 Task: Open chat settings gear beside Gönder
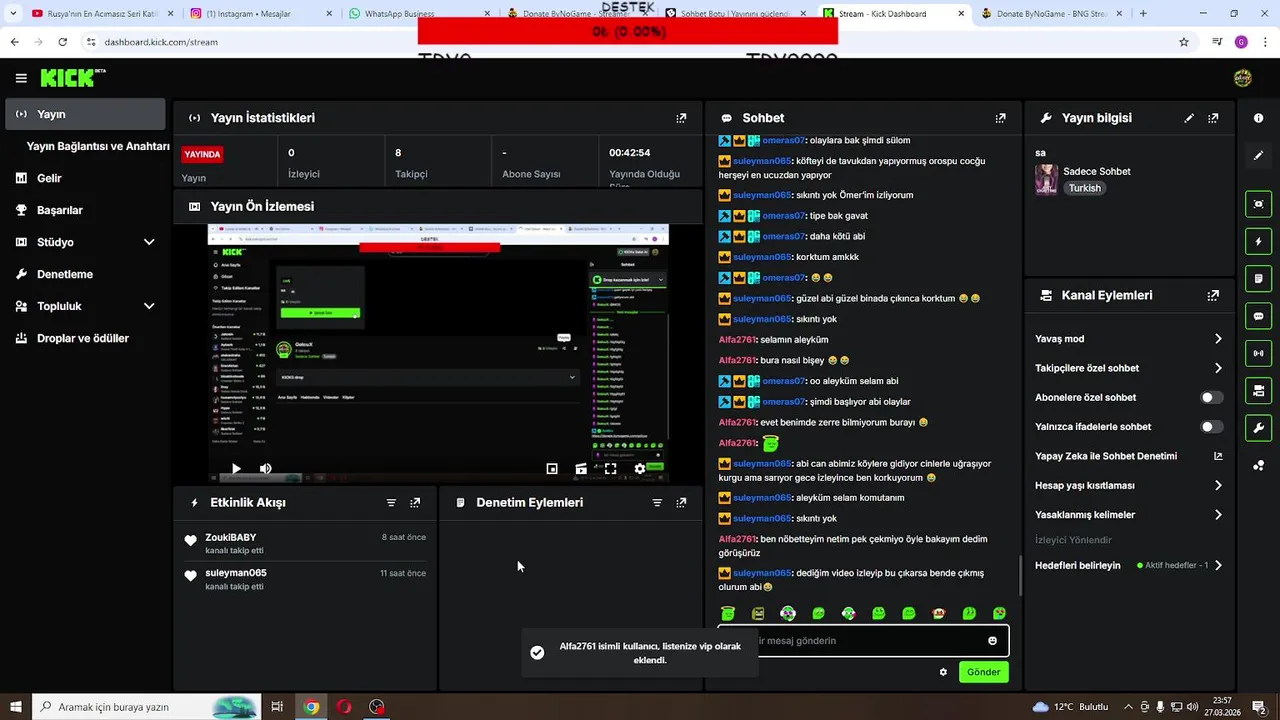[943, 672]
